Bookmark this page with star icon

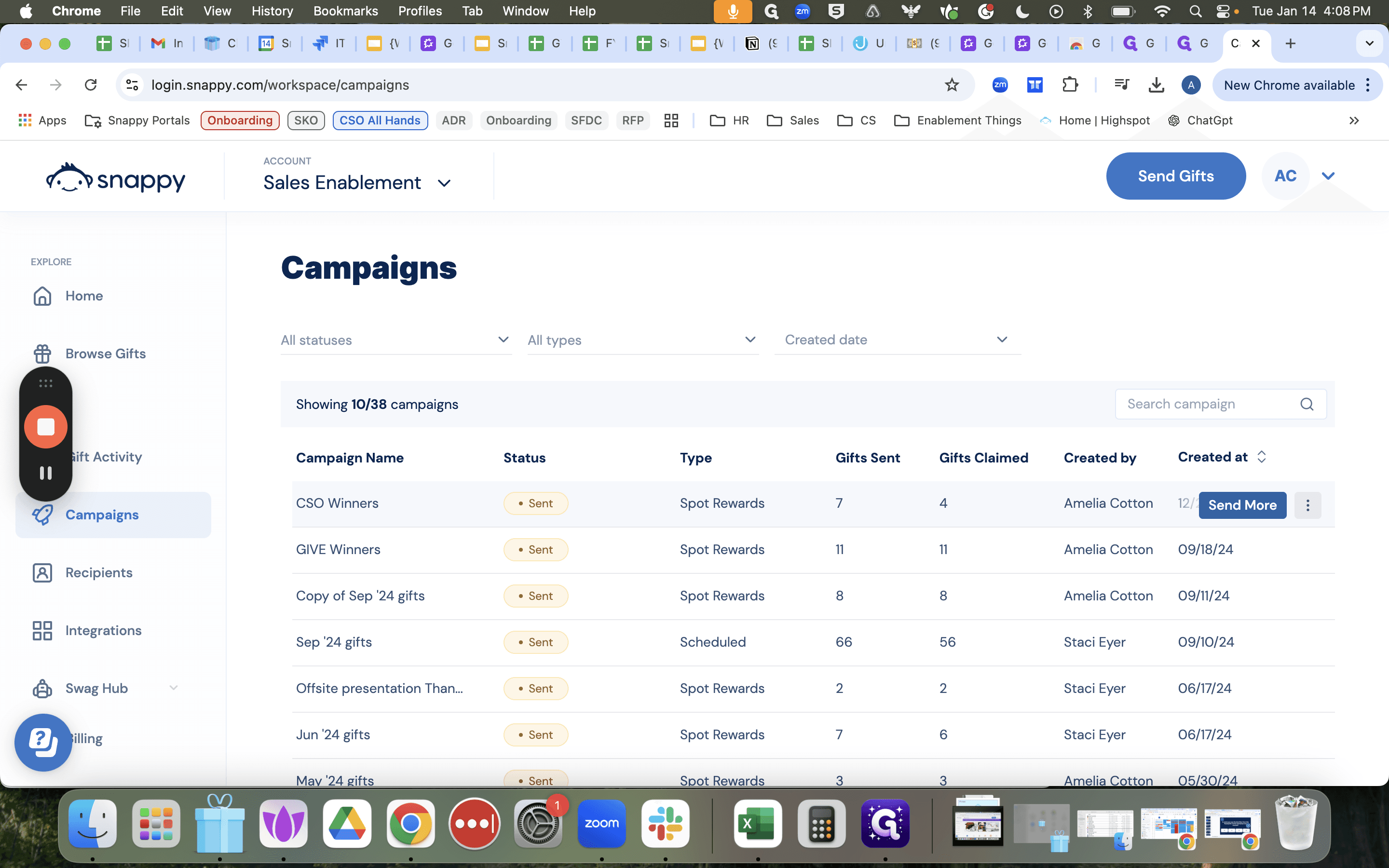(x=952, y=85)
